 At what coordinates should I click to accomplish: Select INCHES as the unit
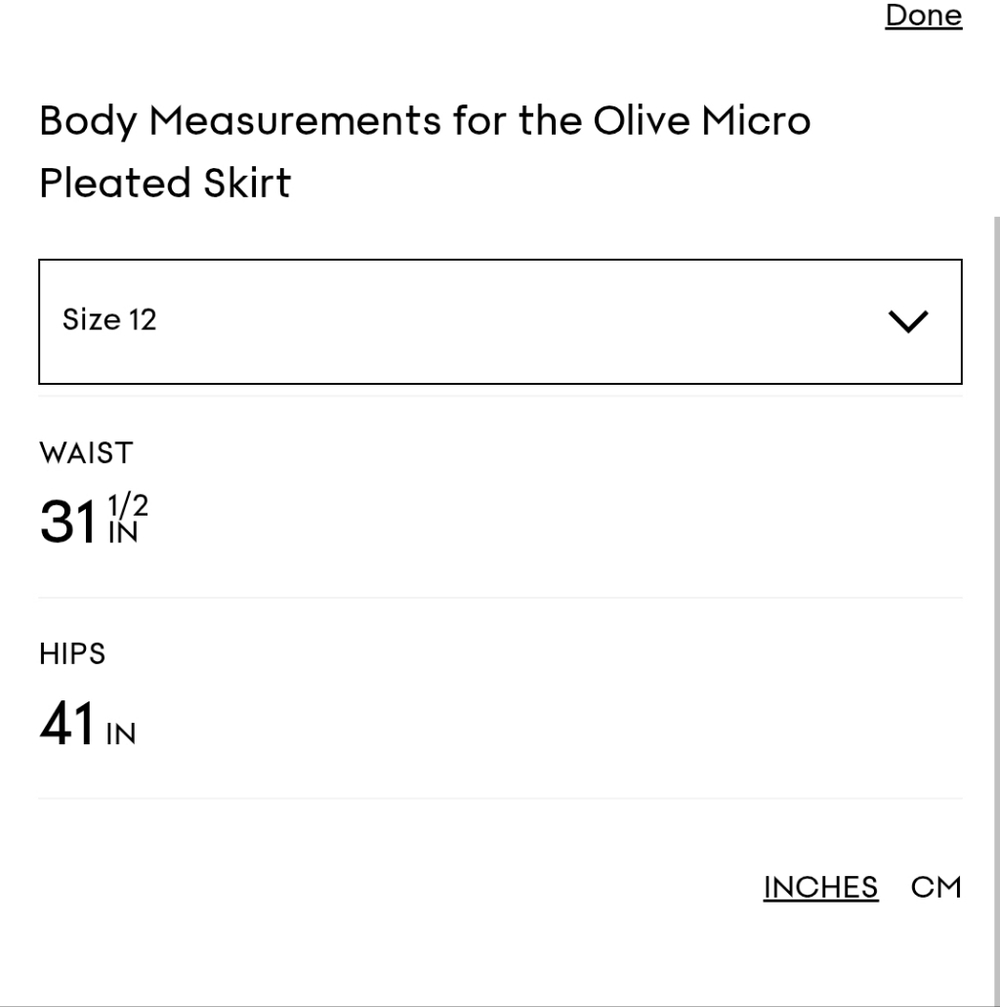[x=820, y=888]
